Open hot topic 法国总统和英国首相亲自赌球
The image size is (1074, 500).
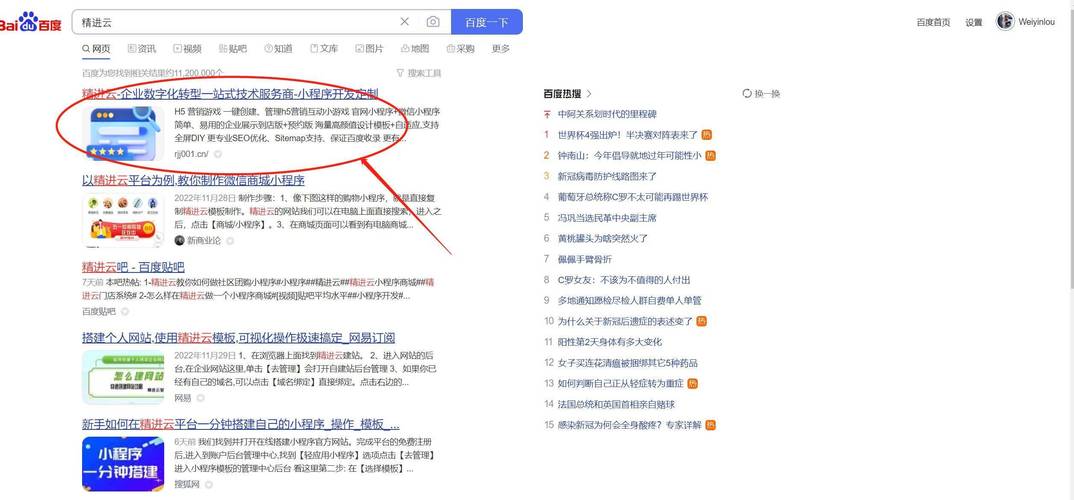point(616,404)
